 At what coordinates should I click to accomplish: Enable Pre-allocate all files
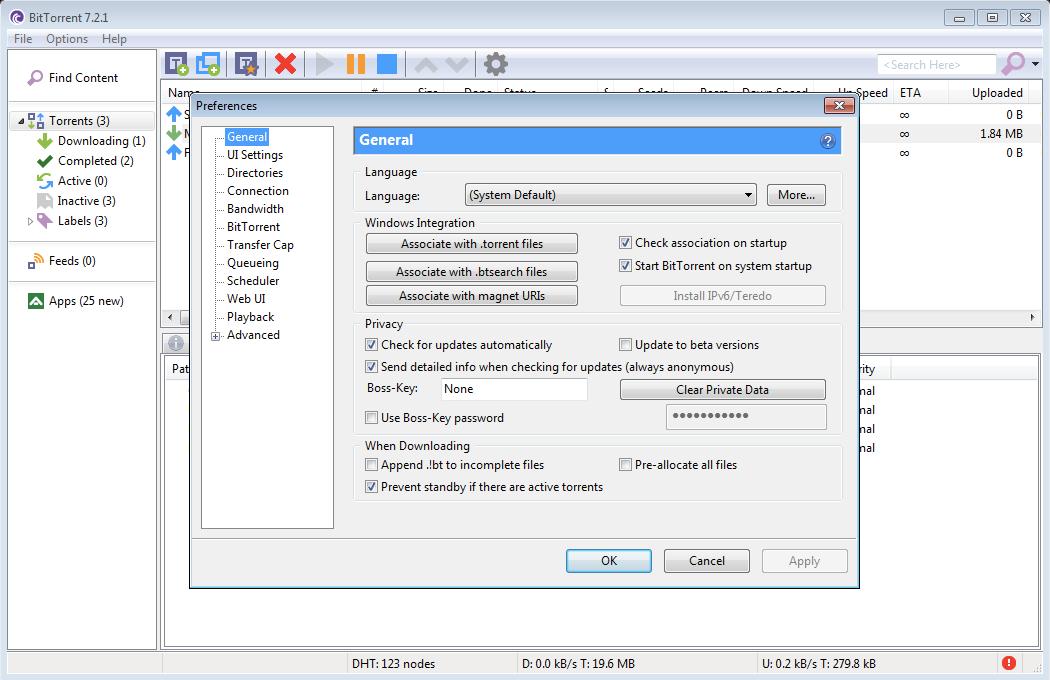point(625,464)
